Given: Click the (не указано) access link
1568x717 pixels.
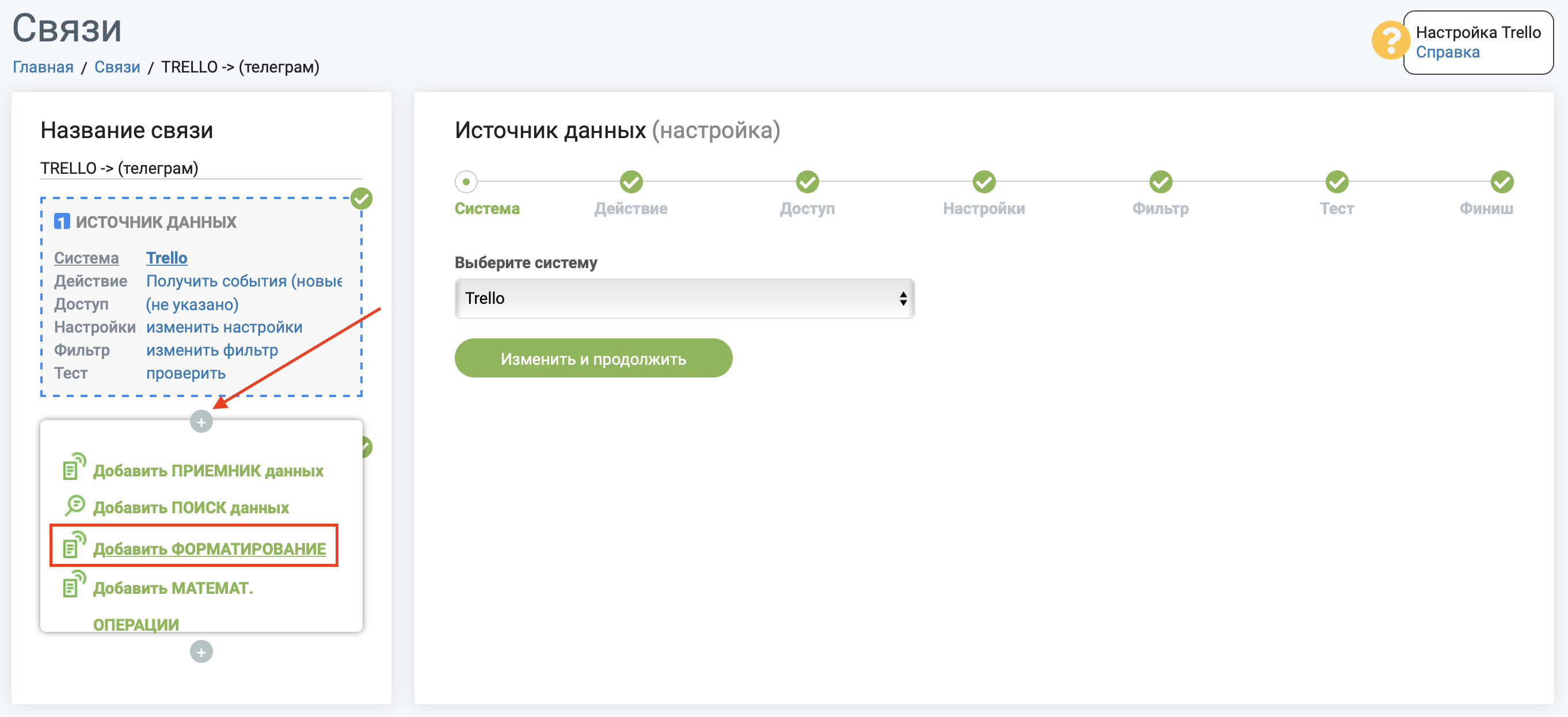Looking at the screenshot, I should pyautogui.click(x=192, y=304).
